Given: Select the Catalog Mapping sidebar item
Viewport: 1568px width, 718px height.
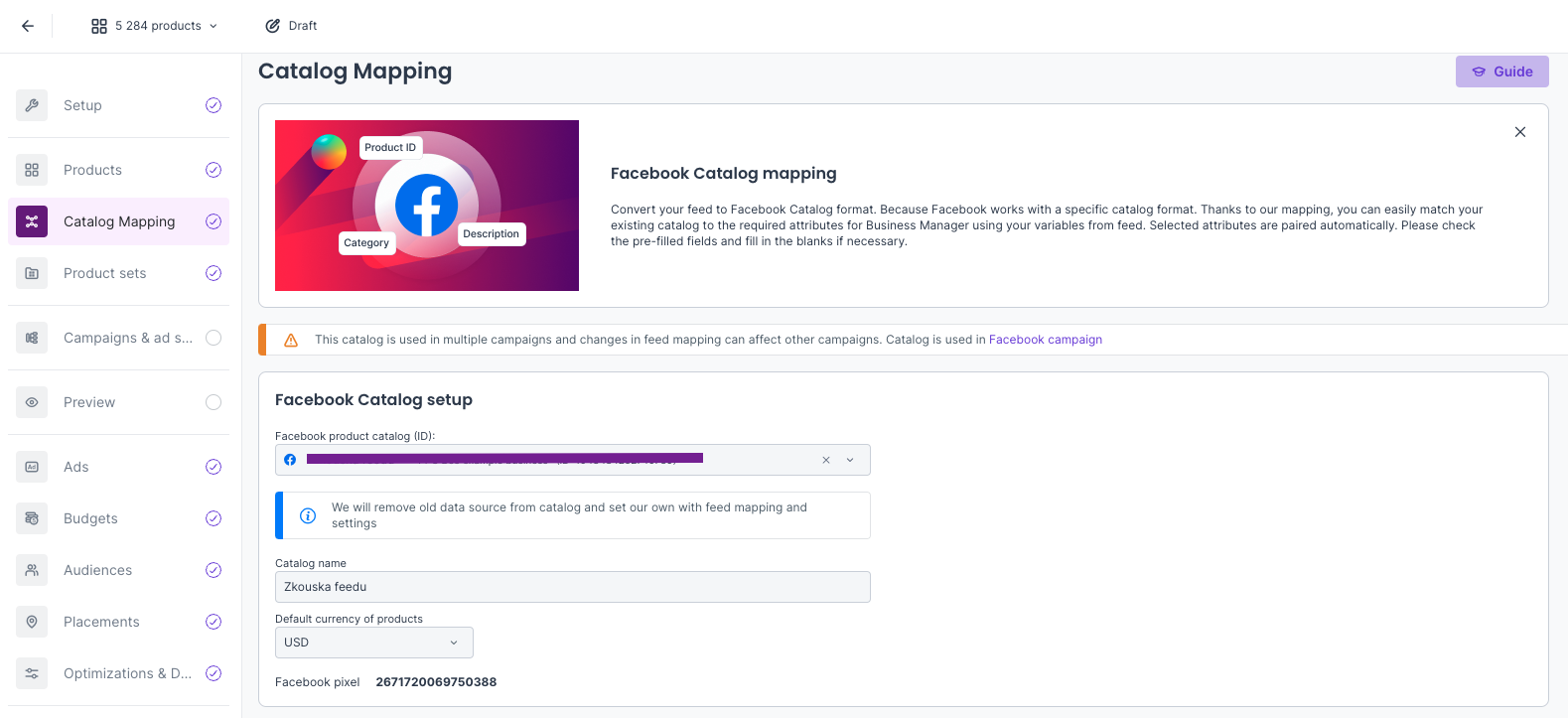Looking at the screenshot, I should 119,221.
